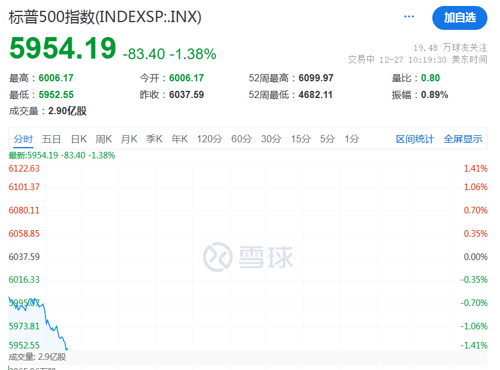The width and height of the screenshot is (500, 370).
Task: Switch to the 周K weekly chart
Action: pyautogui.click(x=104, y=139)
